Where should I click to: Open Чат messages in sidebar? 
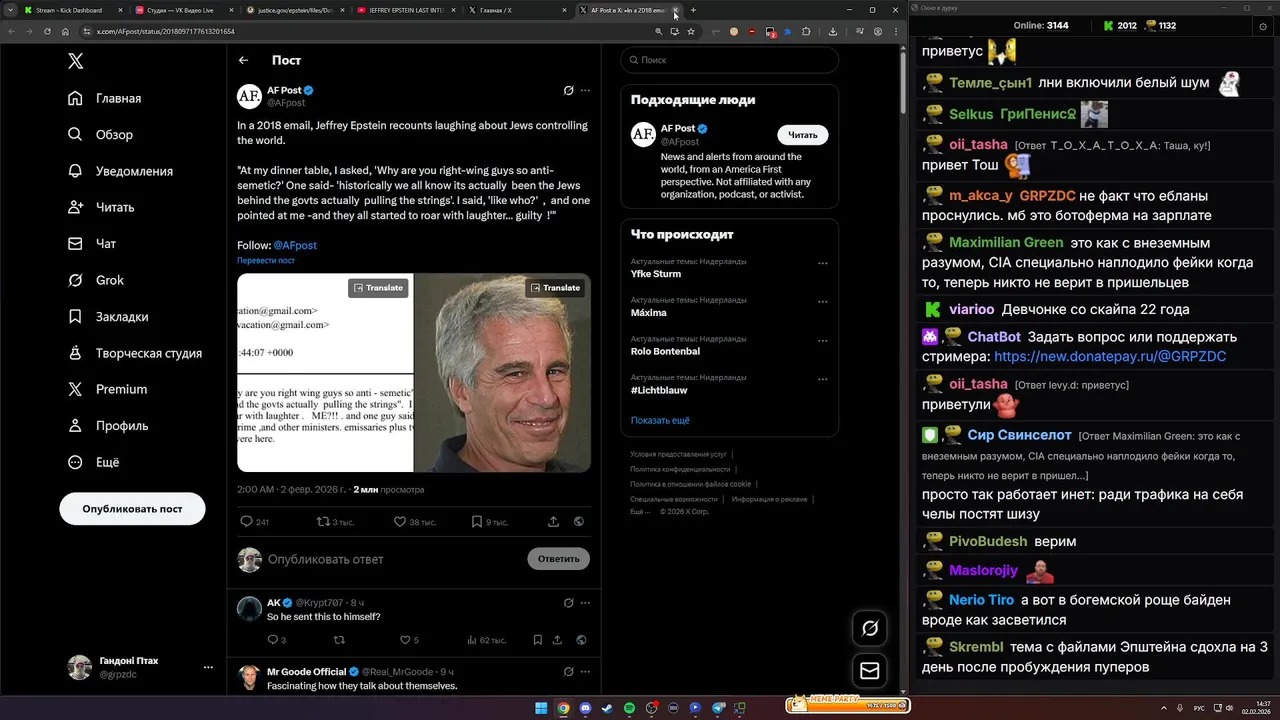[x=92, y=243]
